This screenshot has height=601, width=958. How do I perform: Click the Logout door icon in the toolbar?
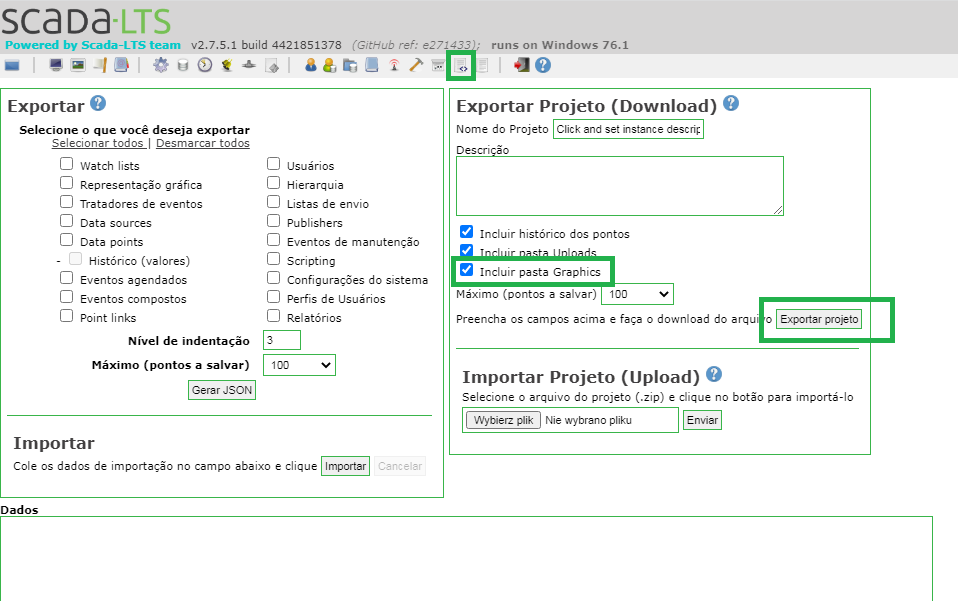(521, 65)
